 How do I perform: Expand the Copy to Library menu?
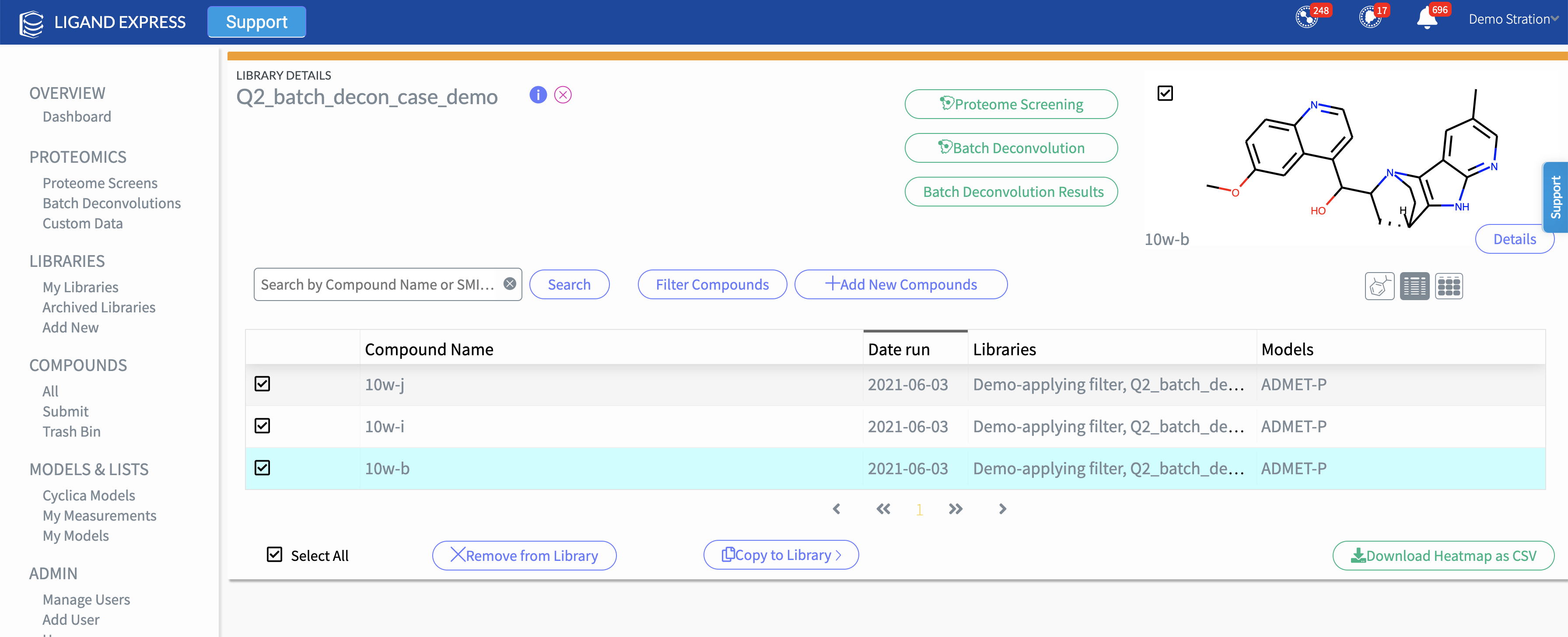(x=781, y=555)
